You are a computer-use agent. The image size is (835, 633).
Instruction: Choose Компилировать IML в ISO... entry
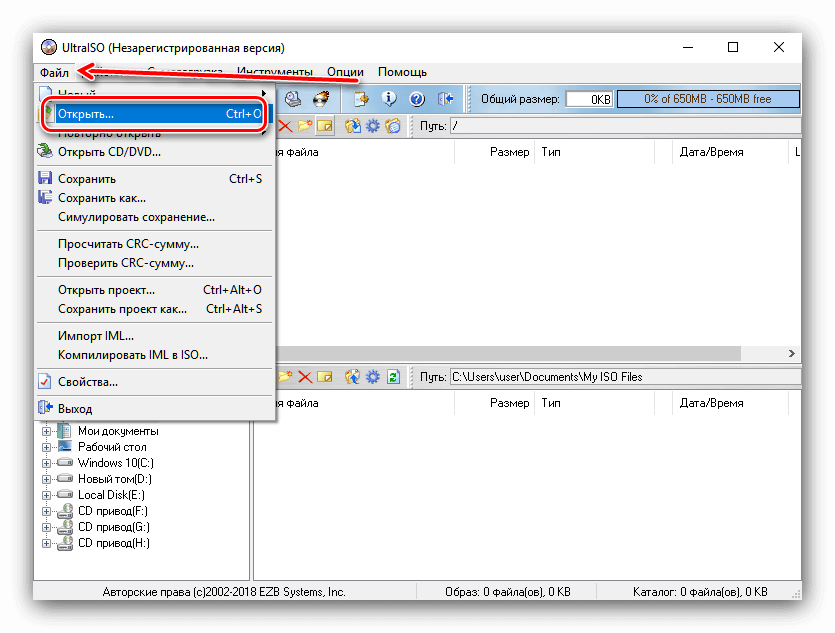tap(154, 355)
